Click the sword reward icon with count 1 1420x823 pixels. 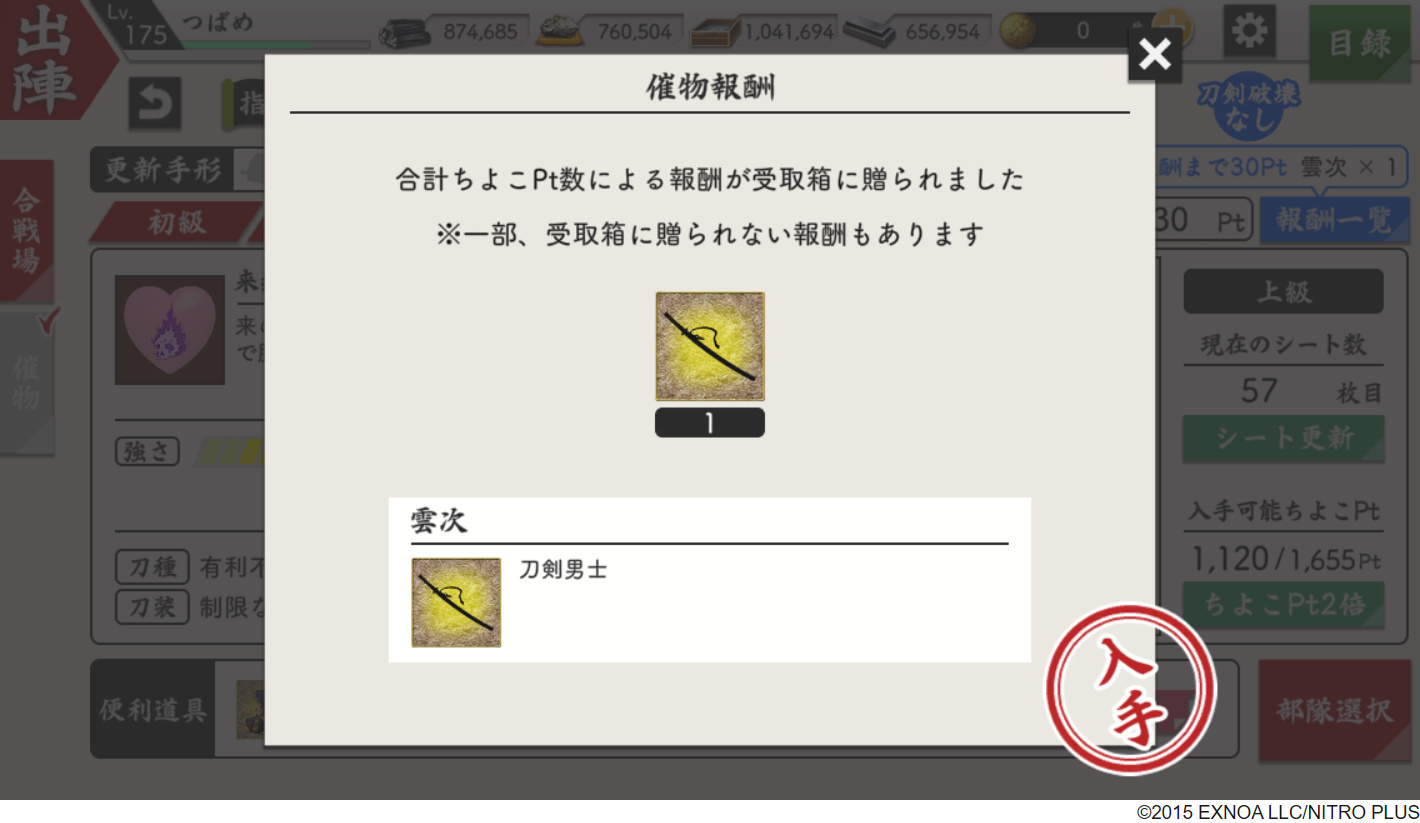(710, 347)
